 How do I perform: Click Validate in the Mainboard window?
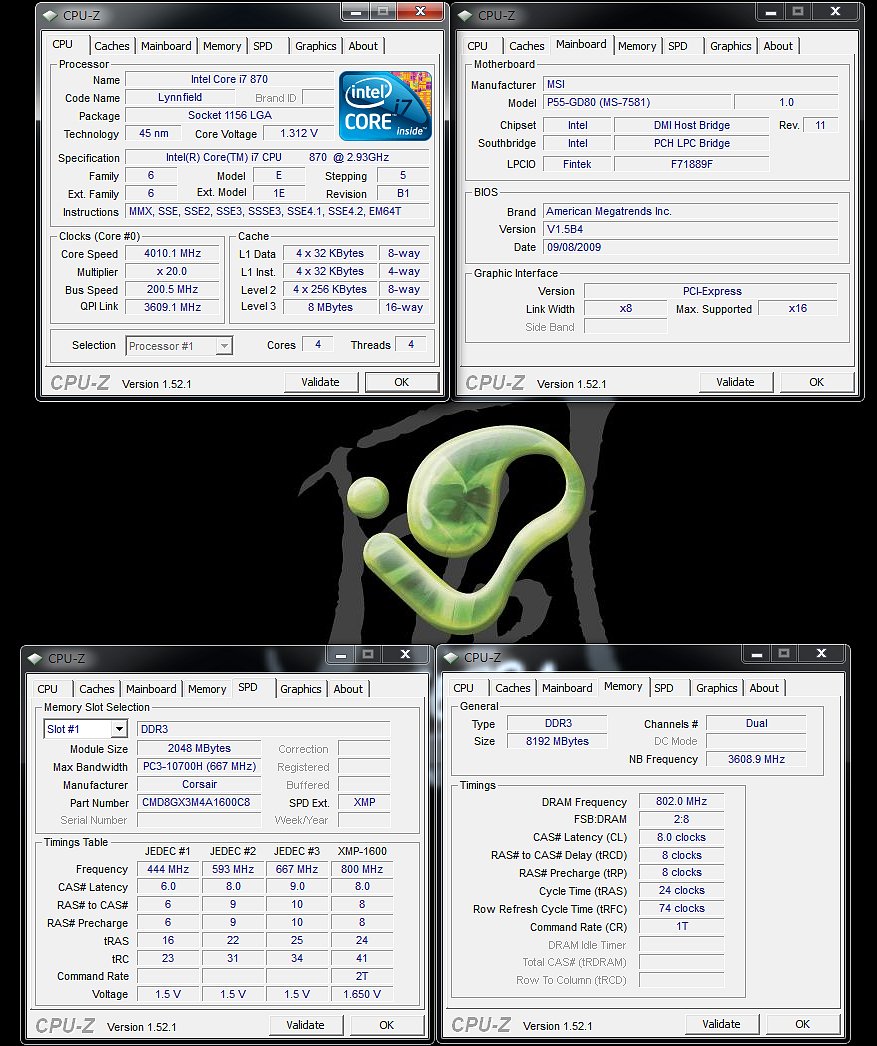point(736,382)
